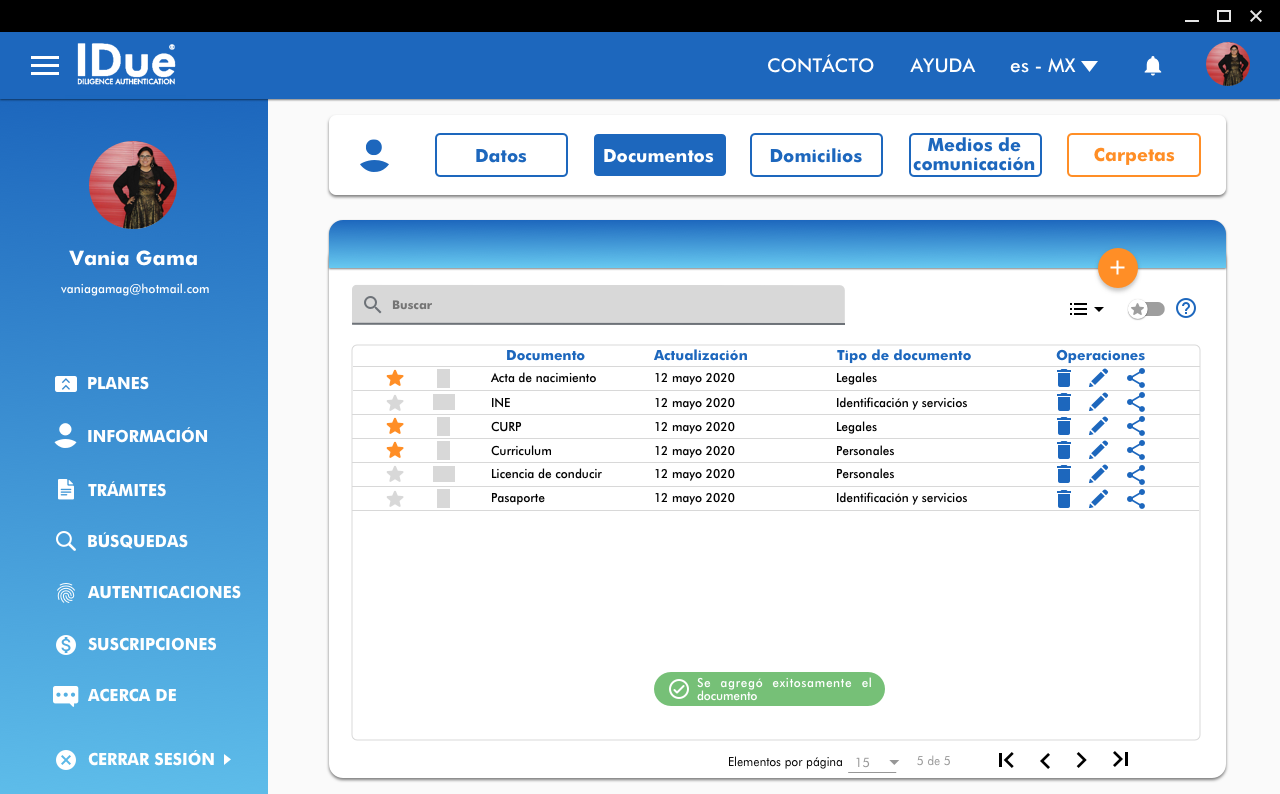Viewport: 1280px width, 794px height.
Task: Go to the last page of results
Action: point(1120,760)
